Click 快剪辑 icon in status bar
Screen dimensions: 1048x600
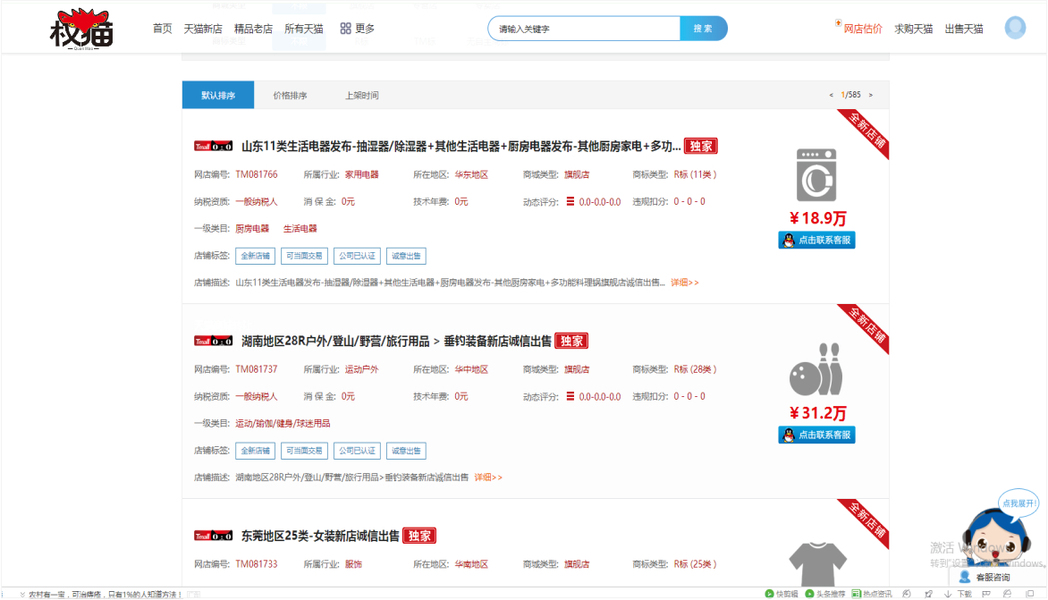[769, 594]
